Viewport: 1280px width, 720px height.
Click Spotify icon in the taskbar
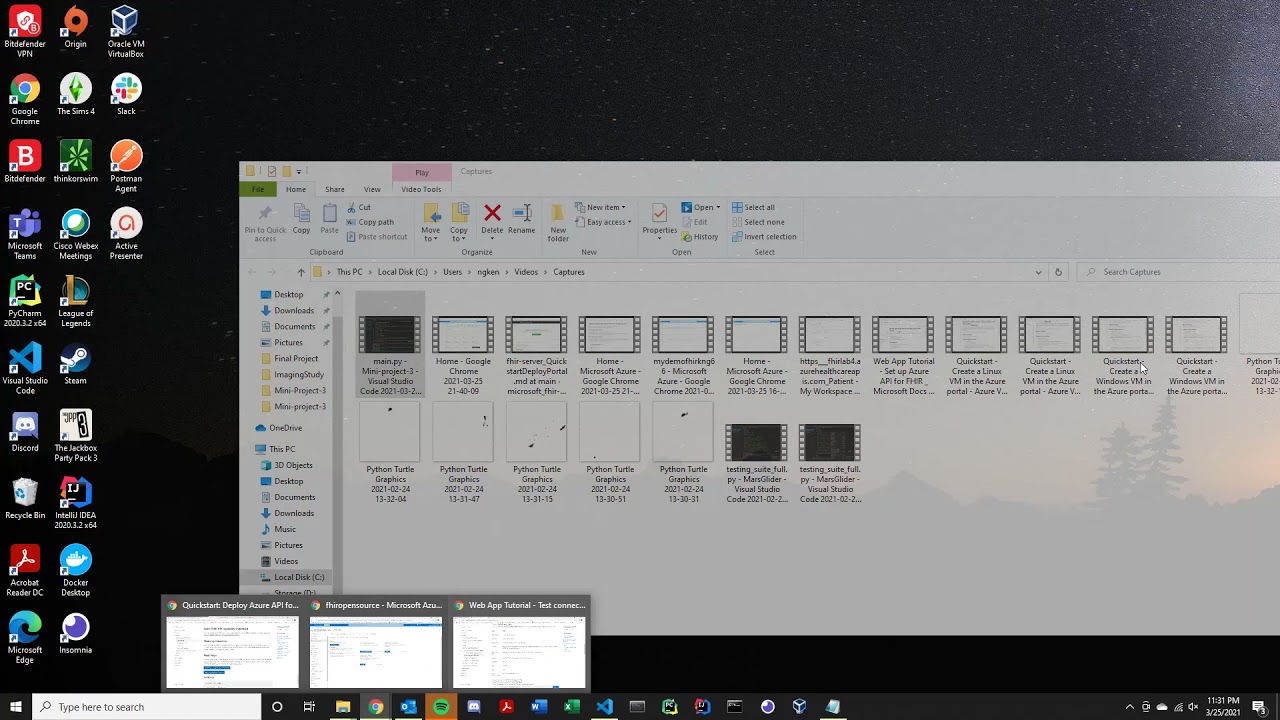click(441, 707)
